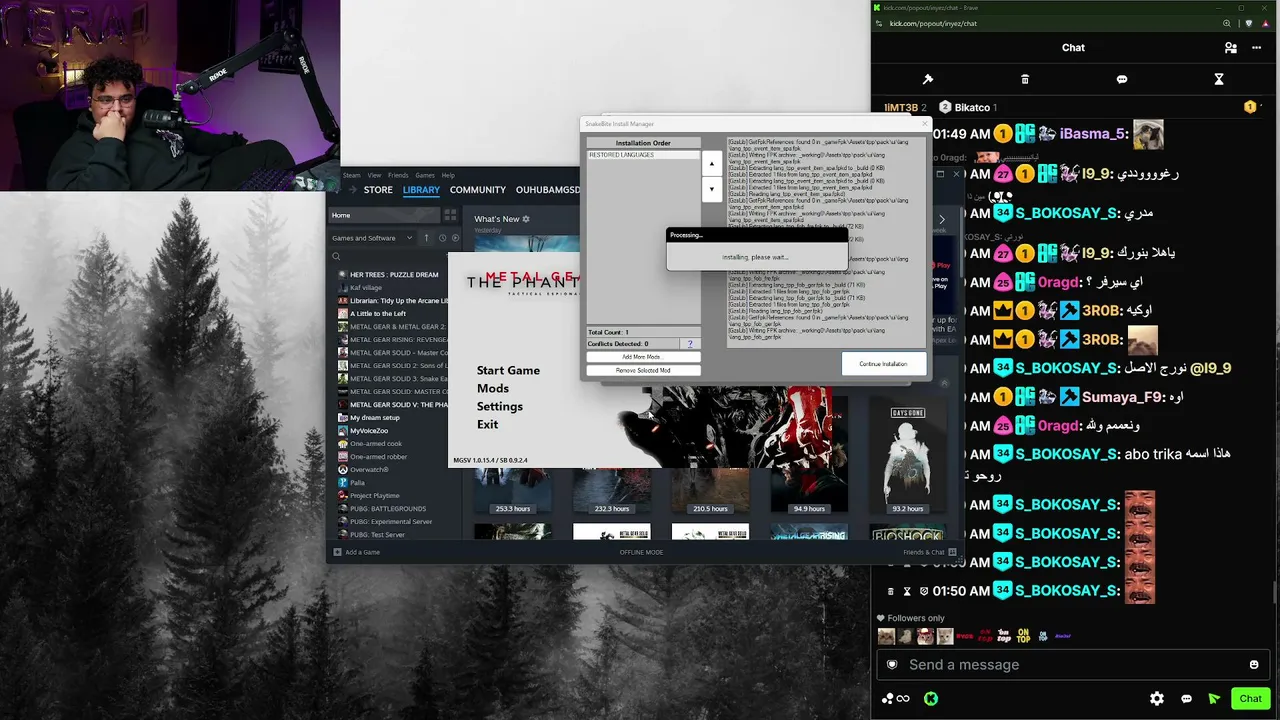1280x720 pixels.
Task: Click Start Game in the SnakeBite launcher
Action: (x=508, y=370)
